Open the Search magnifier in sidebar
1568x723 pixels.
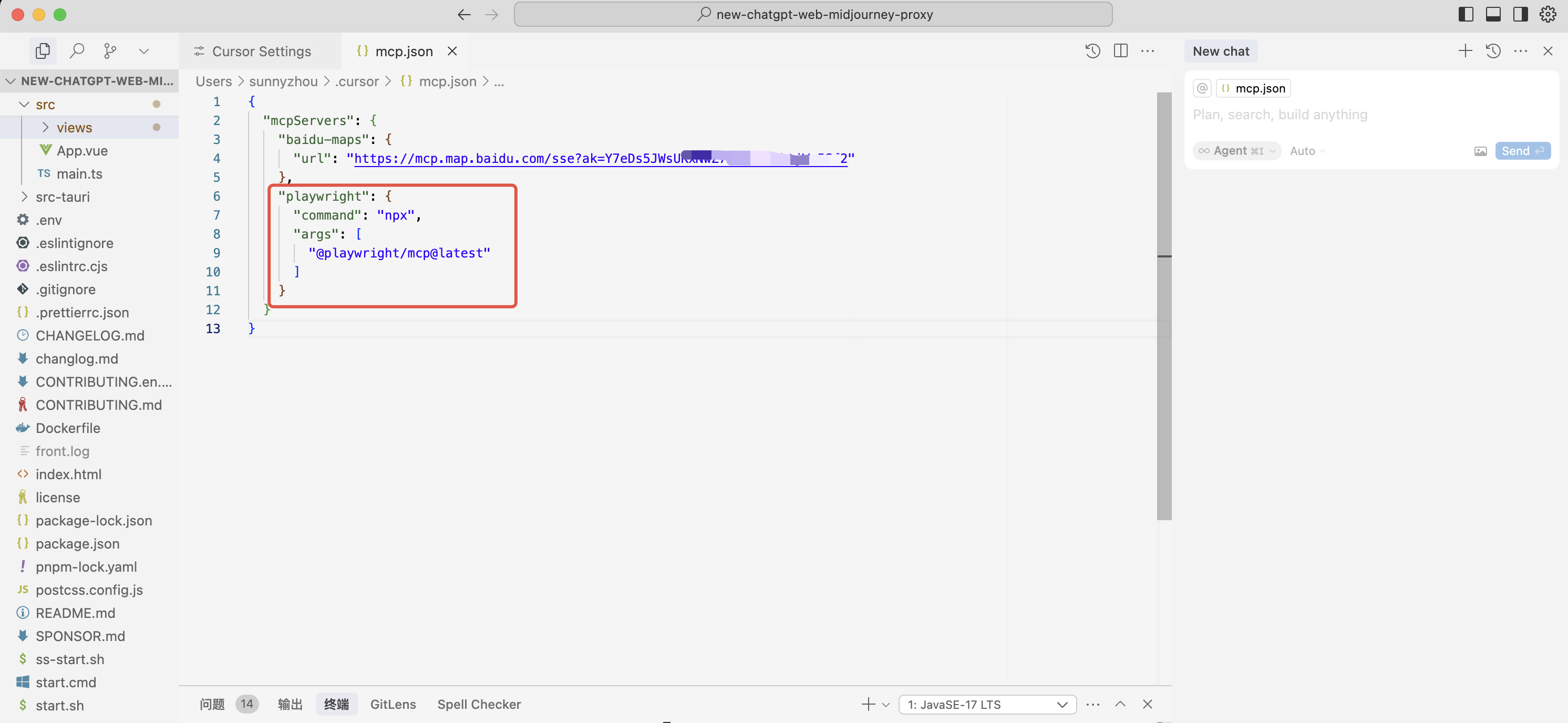[77, 51]
